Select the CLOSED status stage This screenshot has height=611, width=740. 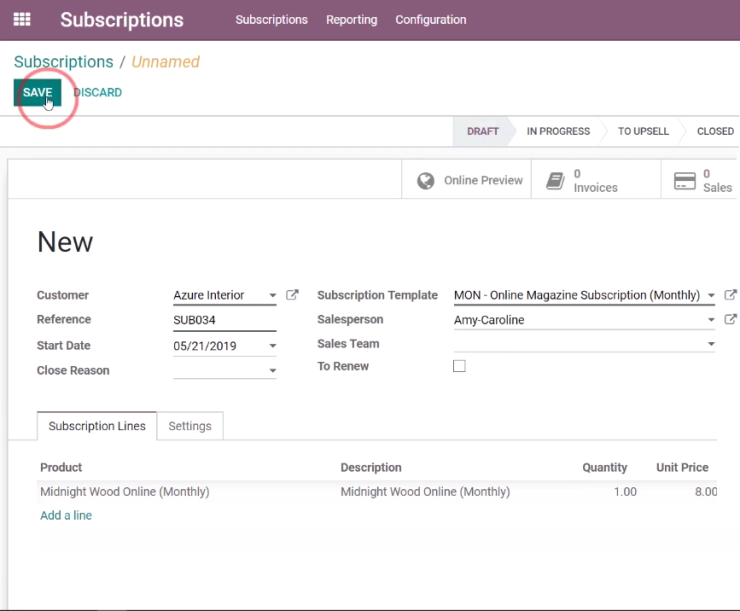715,131
